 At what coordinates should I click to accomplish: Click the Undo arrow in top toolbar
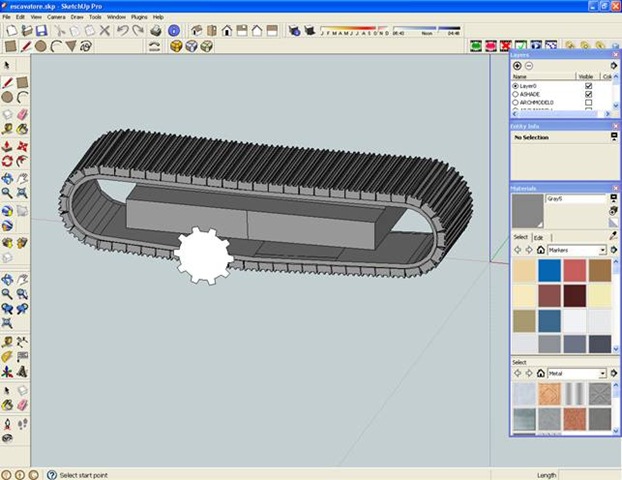(x=123, y=31)
